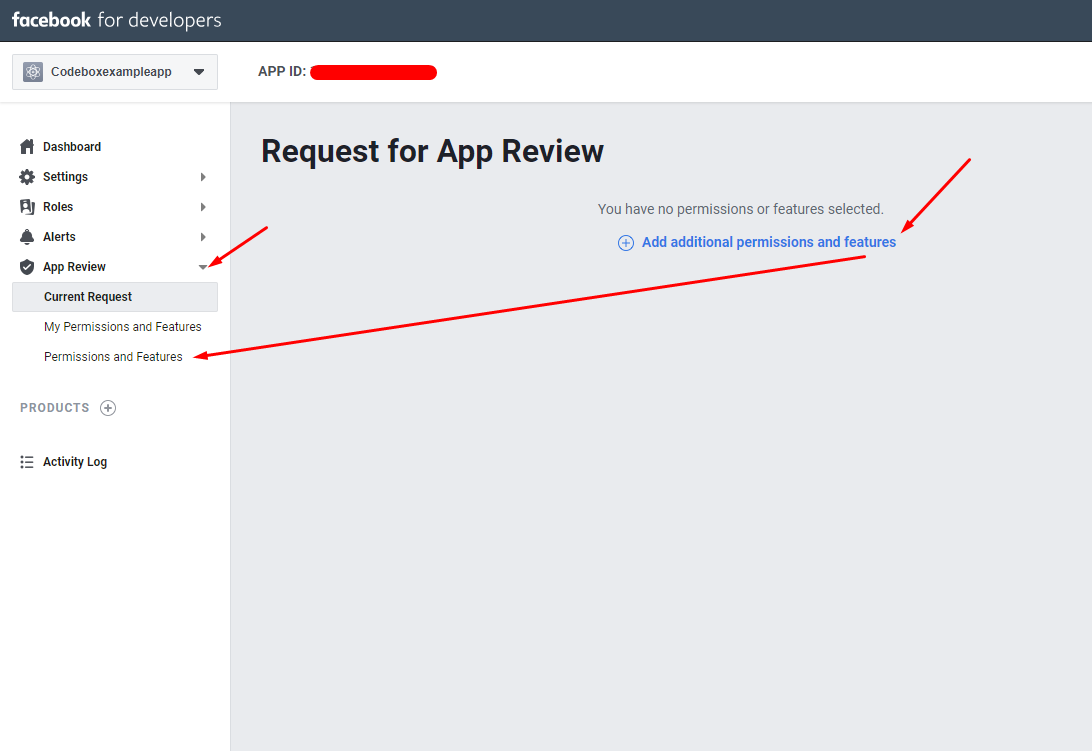
Task: Expand the Roles submenu arrow
Action: click(203, 207)
